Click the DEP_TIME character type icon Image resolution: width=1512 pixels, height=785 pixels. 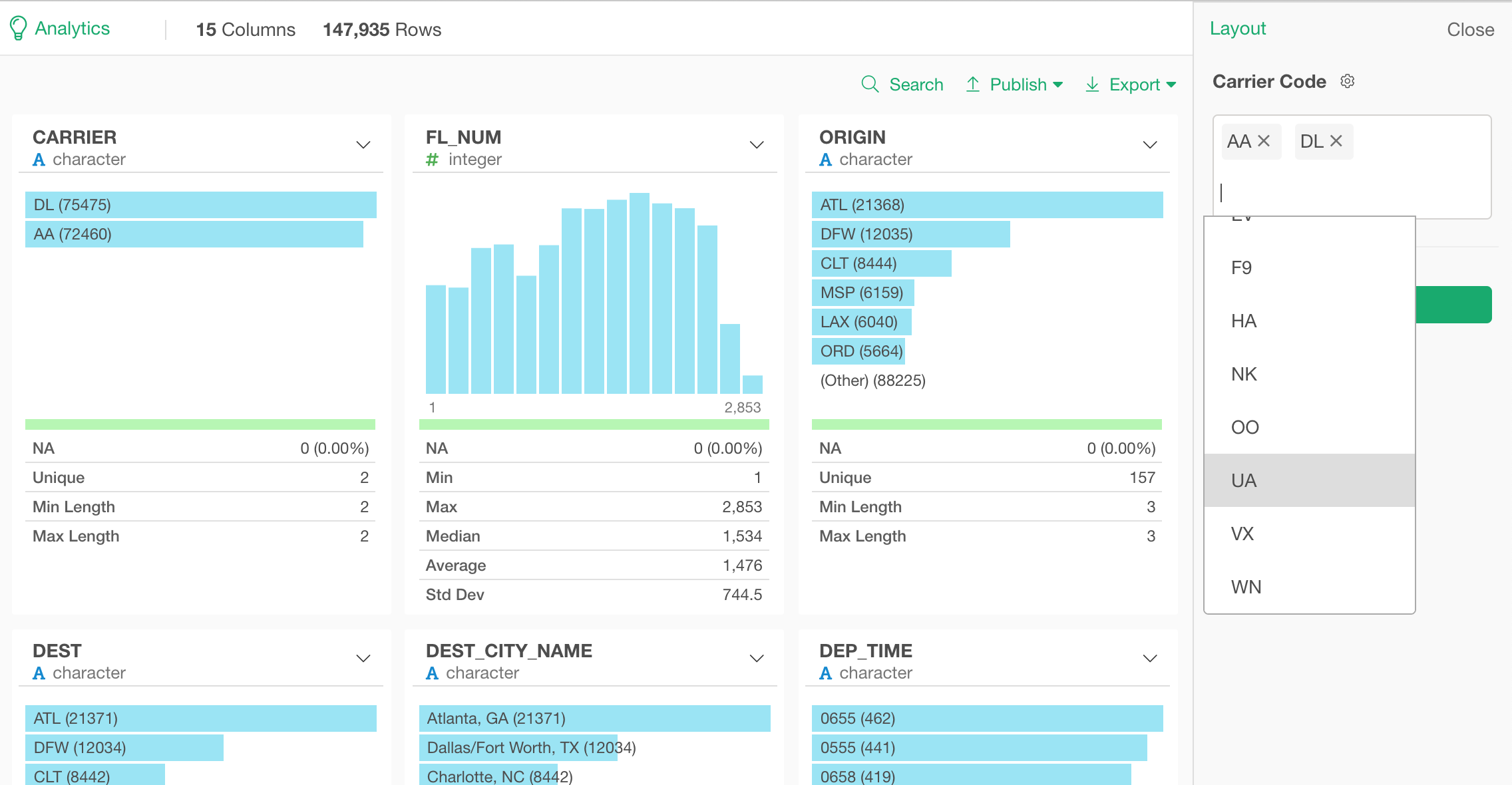pyautogui.click(x=826, y=673)
